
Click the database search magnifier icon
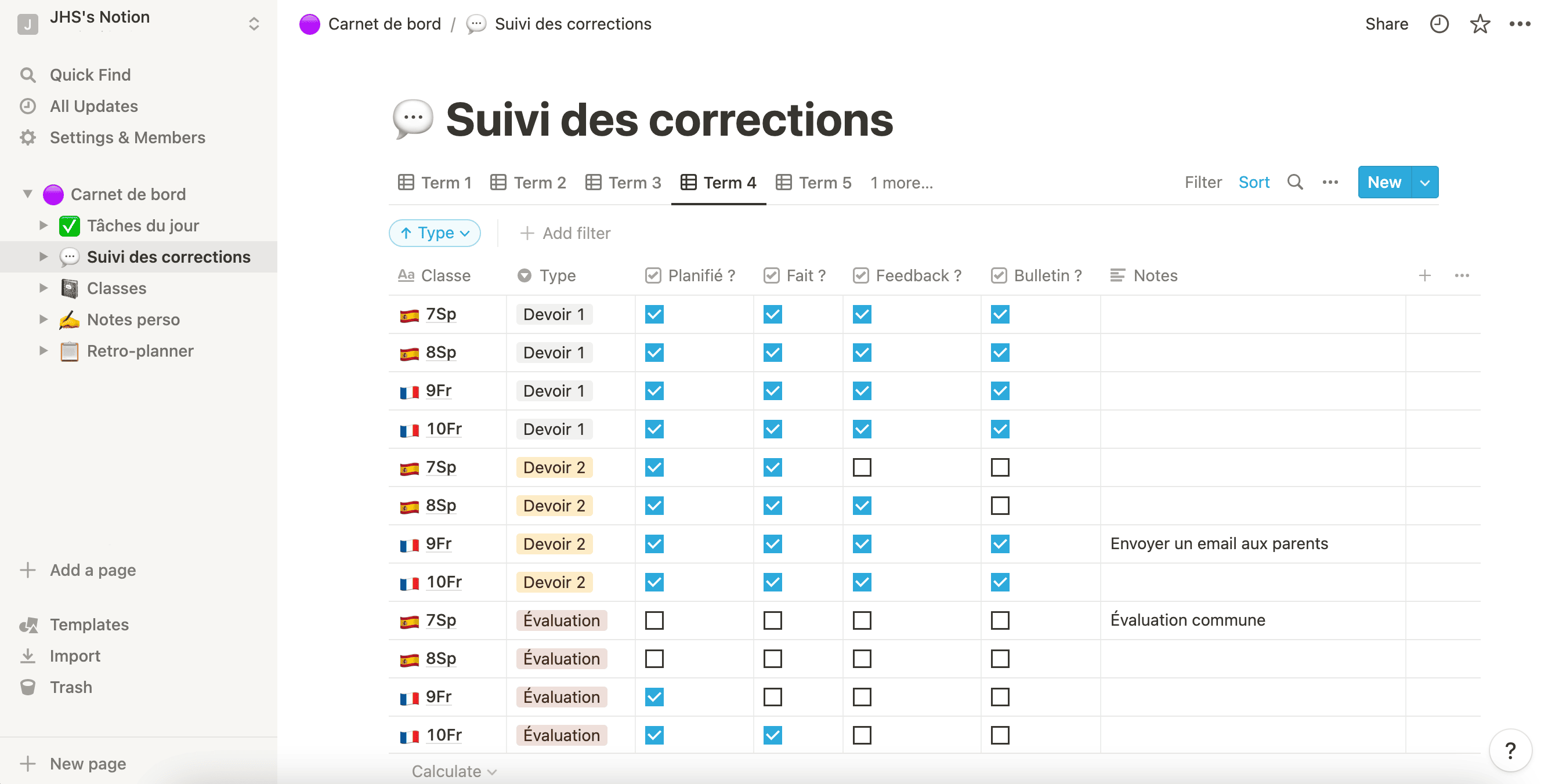point(1295,182)
